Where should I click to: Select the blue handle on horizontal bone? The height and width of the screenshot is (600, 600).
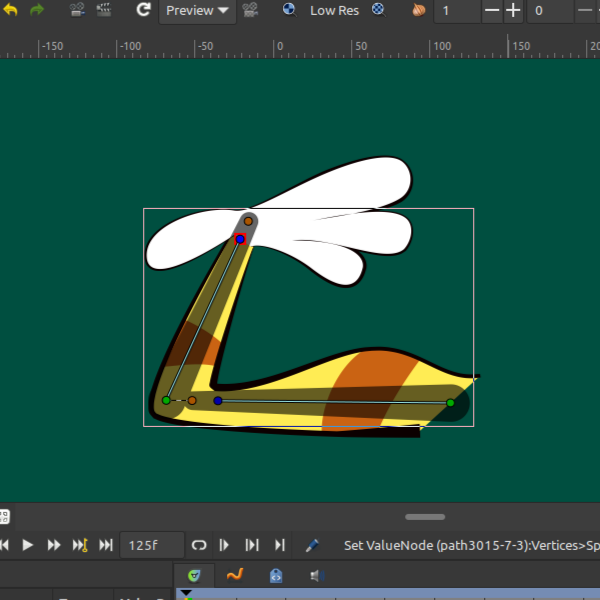coord(218,401)
